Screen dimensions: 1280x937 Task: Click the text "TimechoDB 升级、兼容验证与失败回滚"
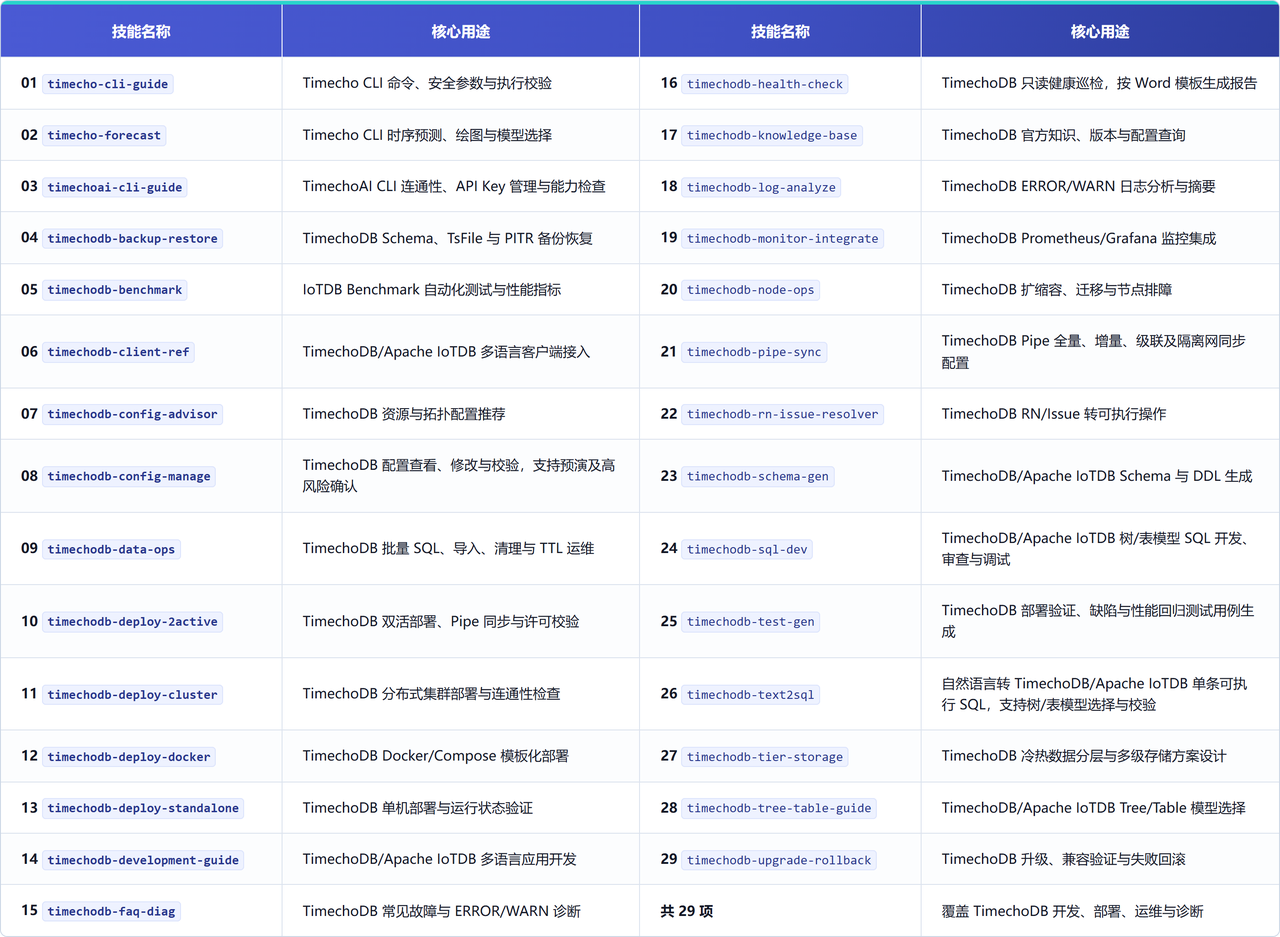point(1064,859)
